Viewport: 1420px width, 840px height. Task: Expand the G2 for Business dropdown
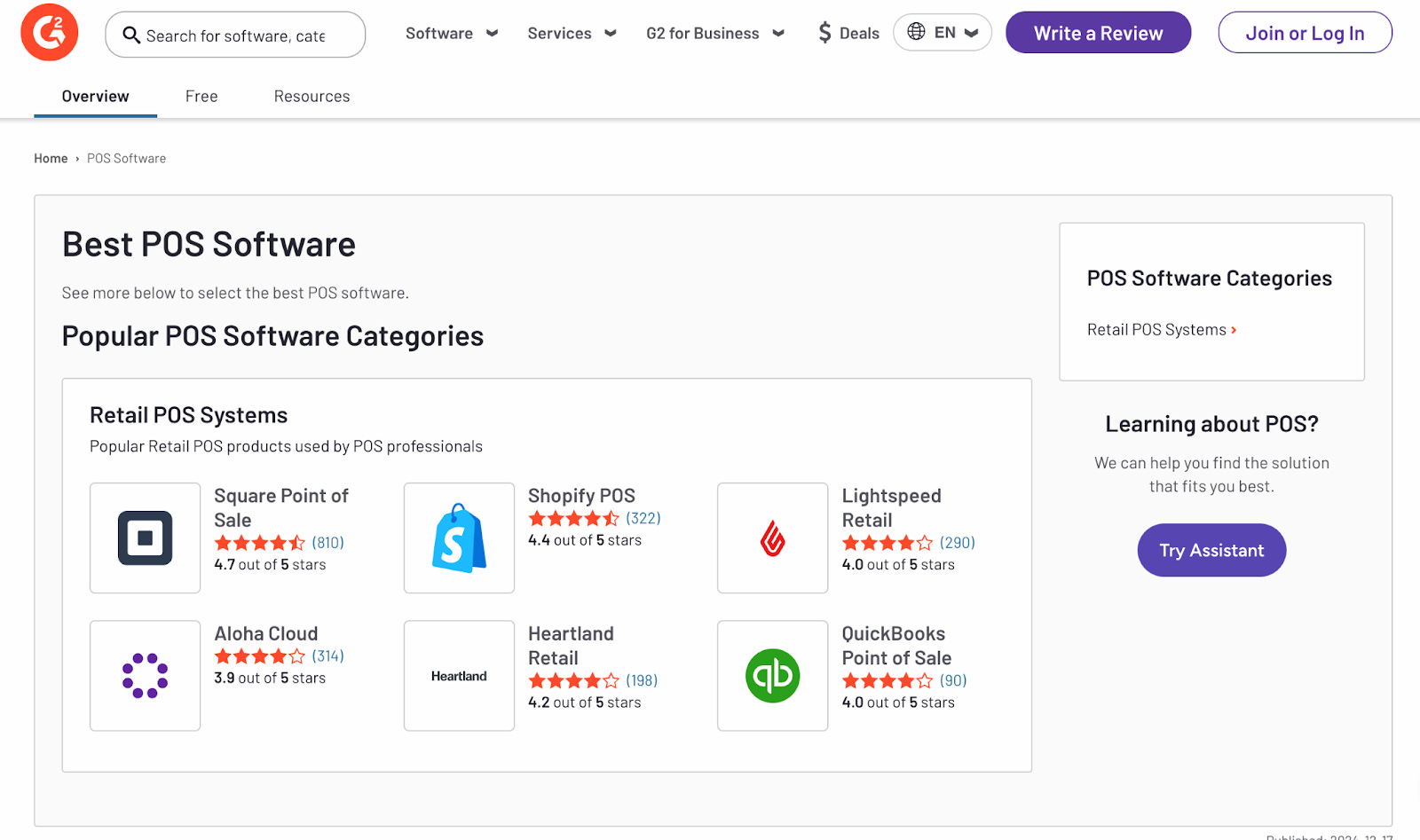(x=715, y=33)
